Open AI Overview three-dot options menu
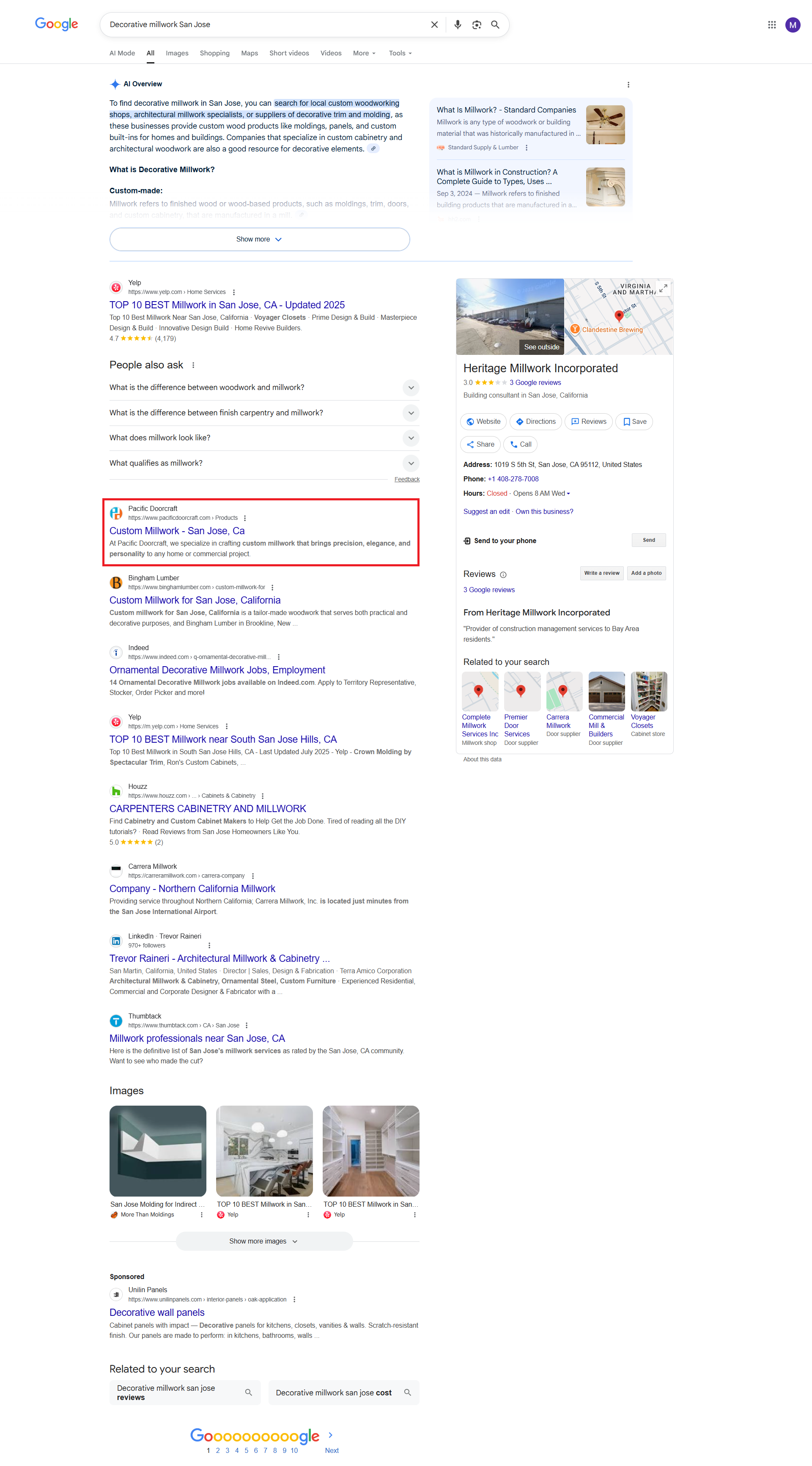The height and width of the screenshot is (1466, 812). [x=628, y=85]
